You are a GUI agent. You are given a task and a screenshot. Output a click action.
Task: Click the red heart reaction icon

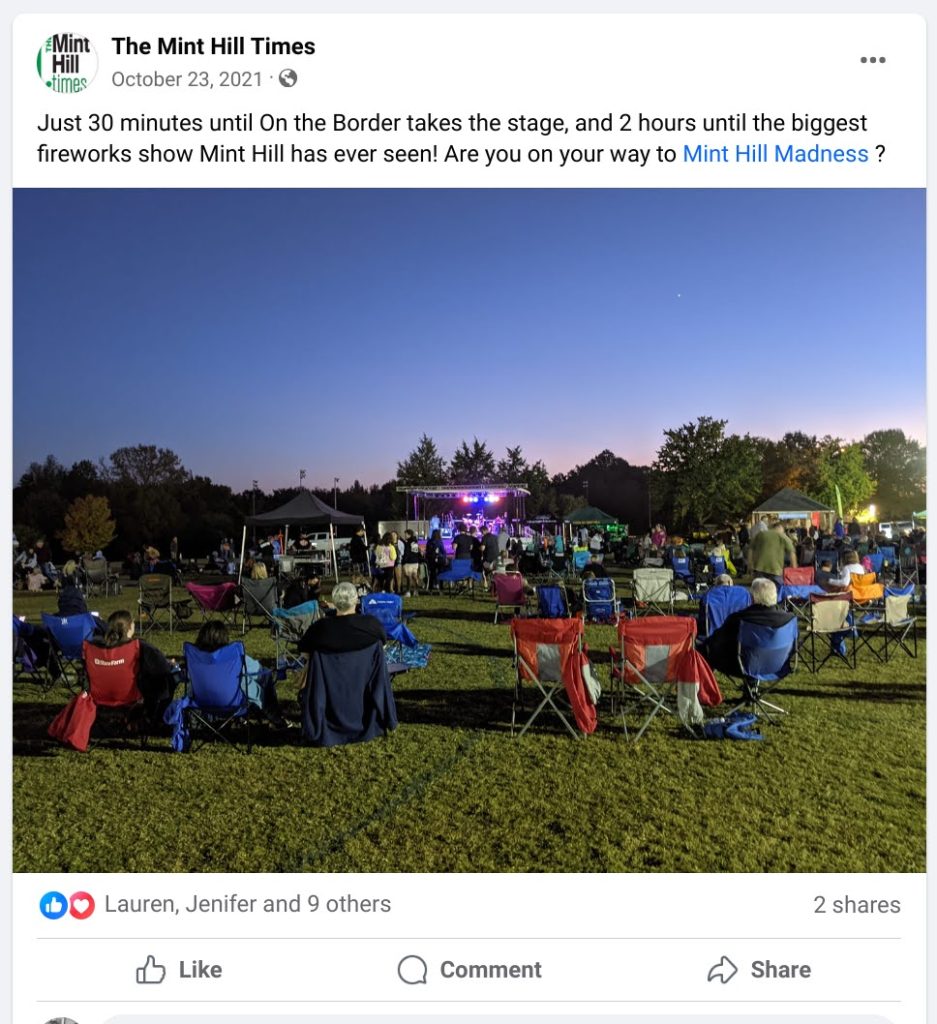tap(82, 905)
